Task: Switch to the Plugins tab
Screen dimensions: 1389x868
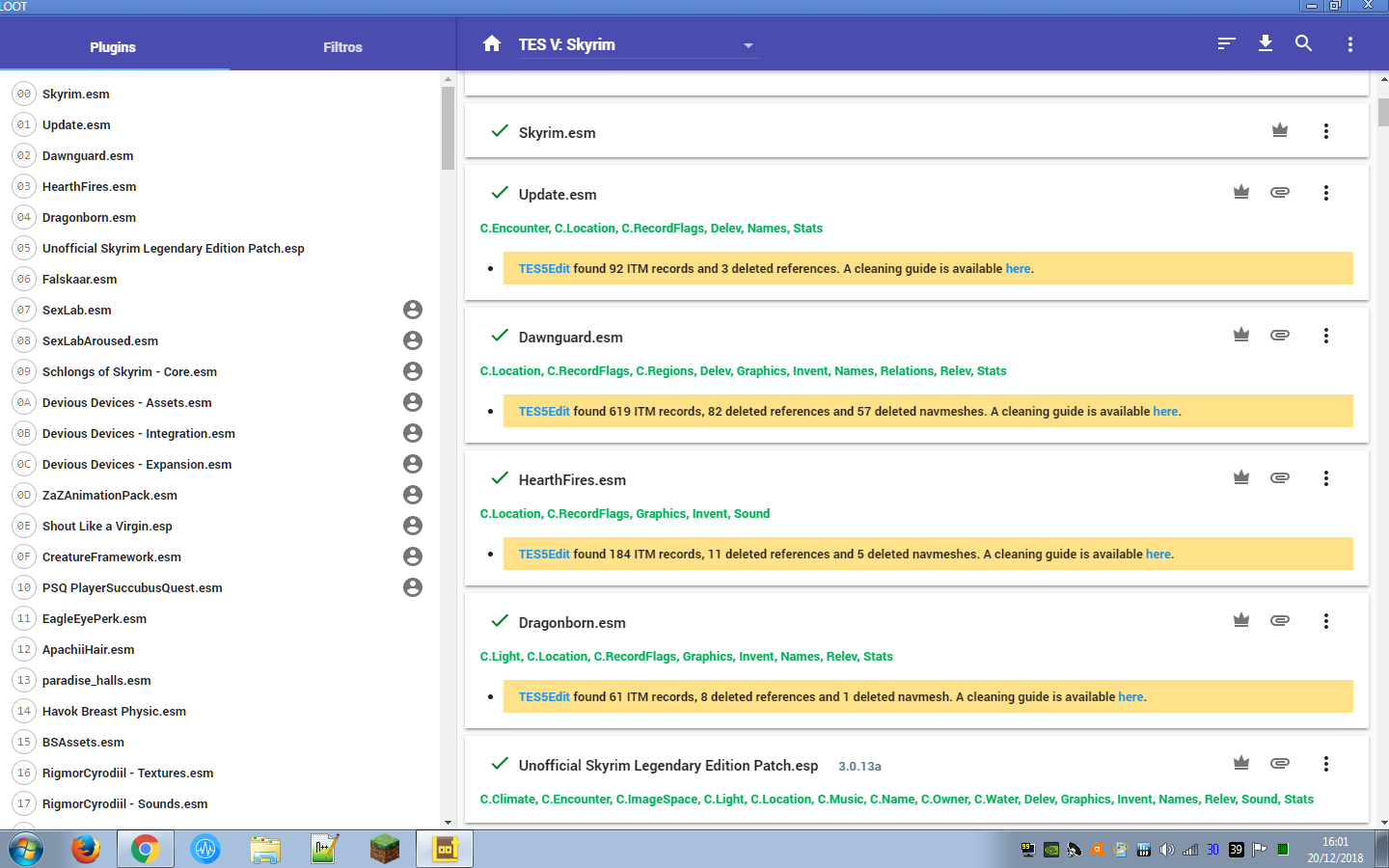Action: [x=113, y=47]
